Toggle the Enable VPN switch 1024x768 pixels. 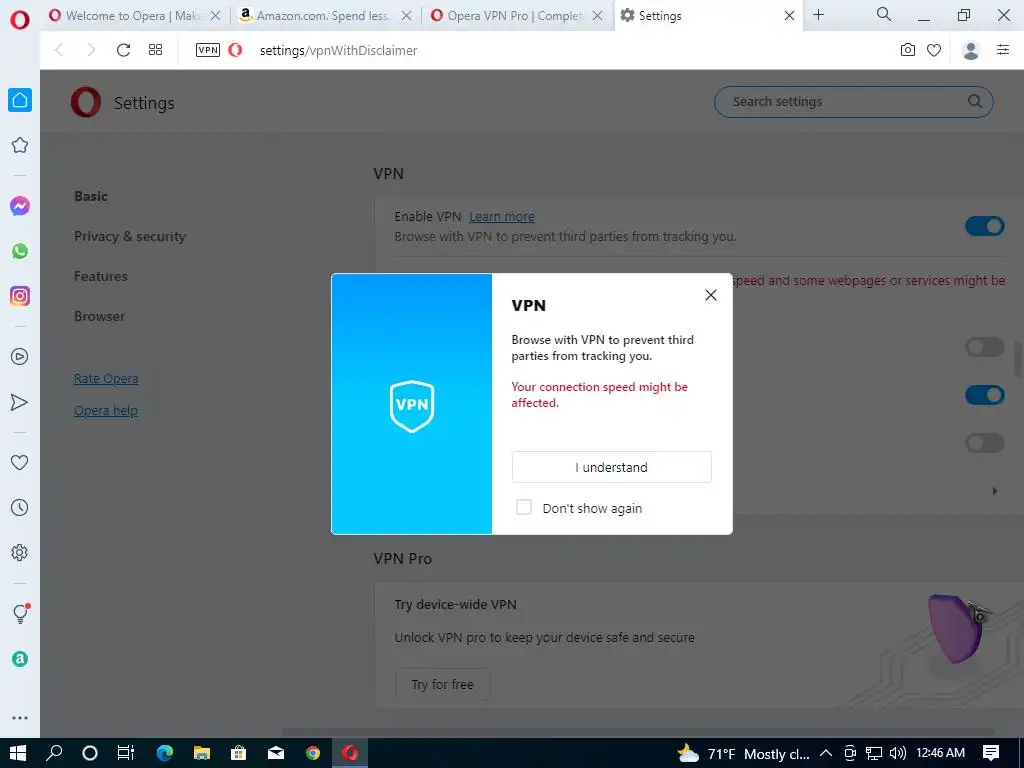pyautogui.click(x=985, y=226)
